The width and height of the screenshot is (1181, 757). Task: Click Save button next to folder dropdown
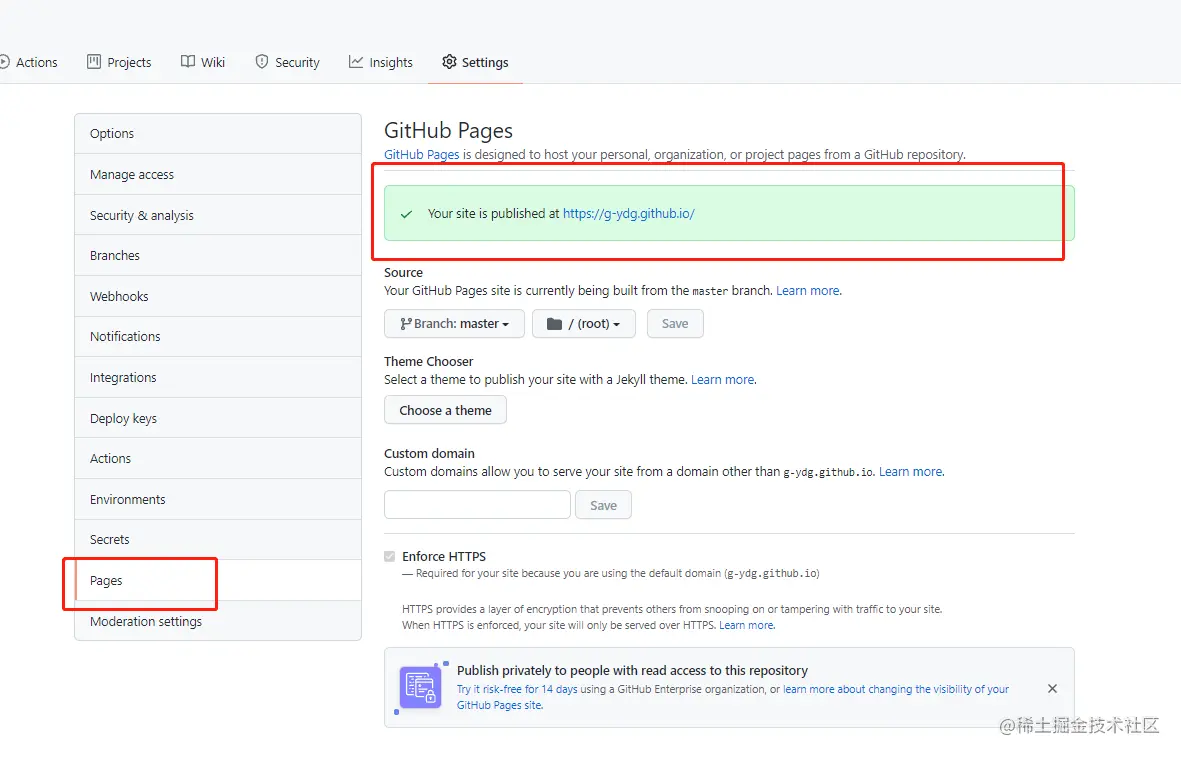point(675,324)
